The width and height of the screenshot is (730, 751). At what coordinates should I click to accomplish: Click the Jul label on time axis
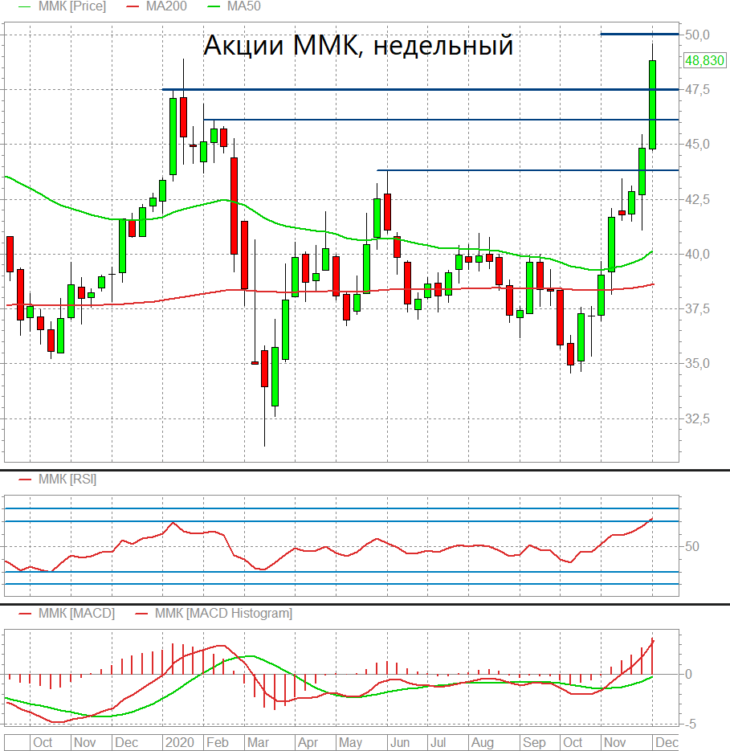pyautogui.click(x=438, y=742)
